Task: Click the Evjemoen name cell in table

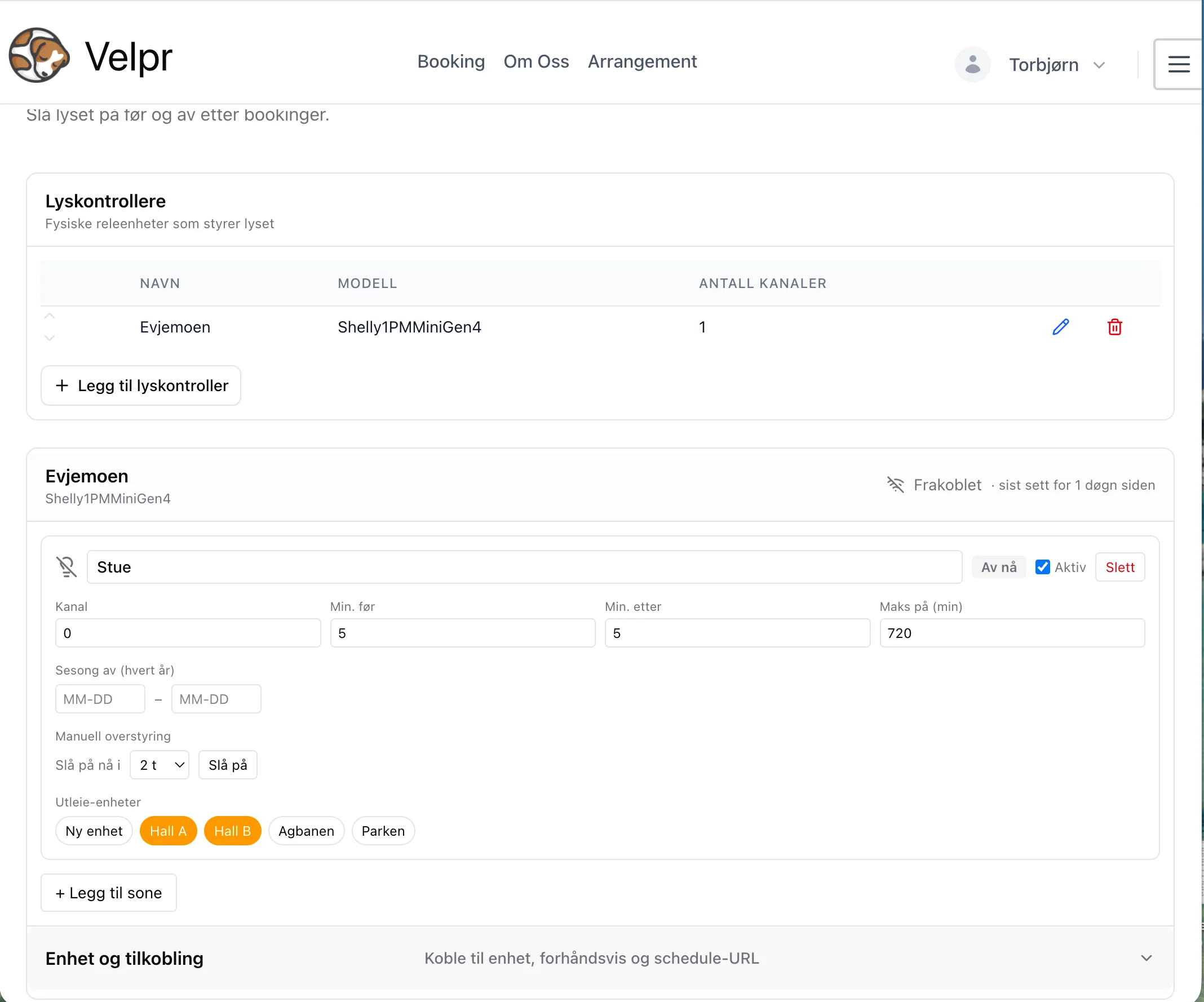Action: 175,327
